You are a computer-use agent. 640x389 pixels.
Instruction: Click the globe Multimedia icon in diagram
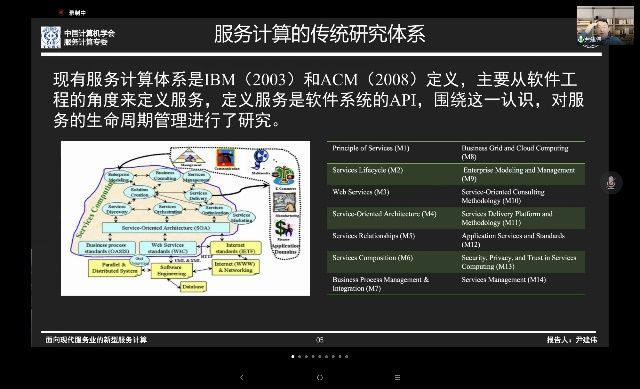260,159
